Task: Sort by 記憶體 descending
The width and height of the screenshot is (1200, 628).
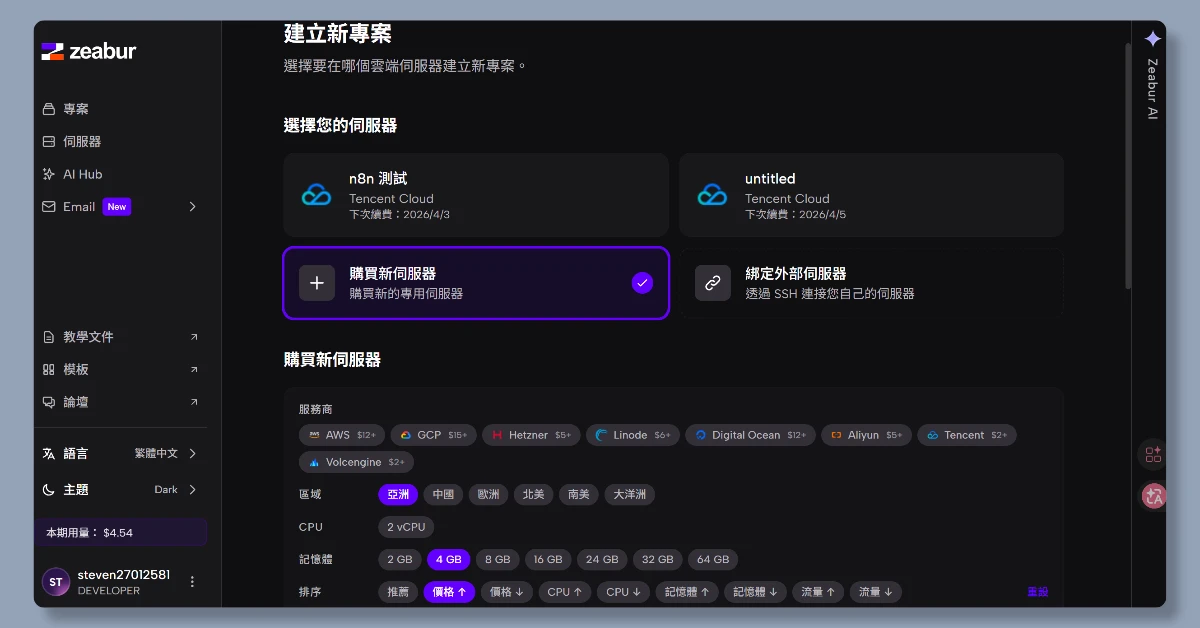Action: [x=755, y=592]
